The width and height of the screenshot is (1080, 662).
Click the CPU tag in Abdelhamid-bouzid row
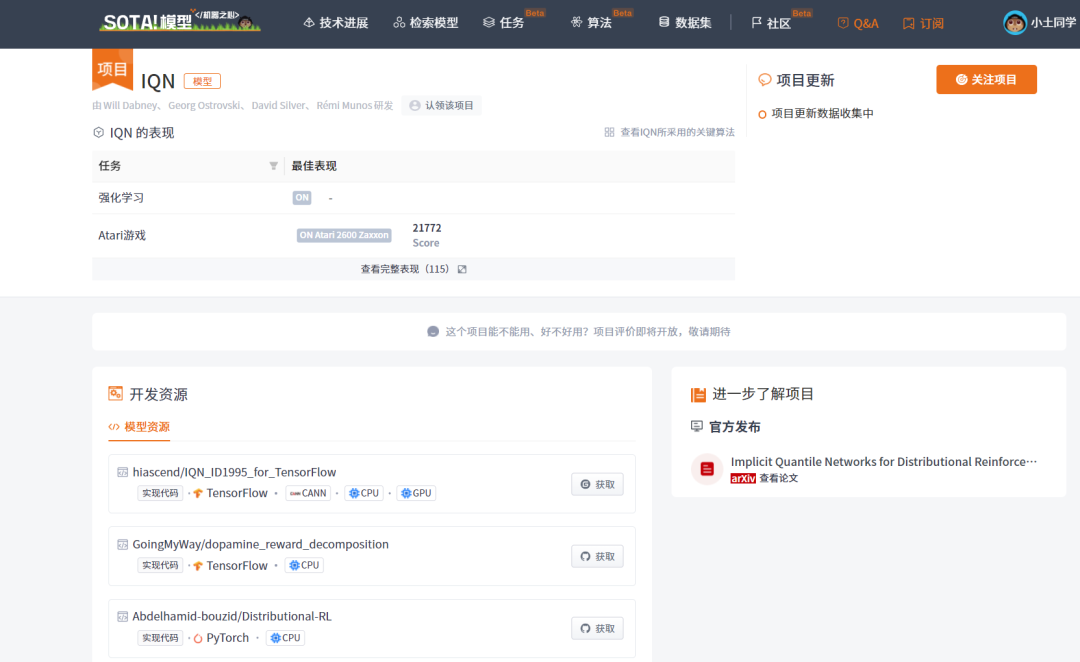(285, 638)
